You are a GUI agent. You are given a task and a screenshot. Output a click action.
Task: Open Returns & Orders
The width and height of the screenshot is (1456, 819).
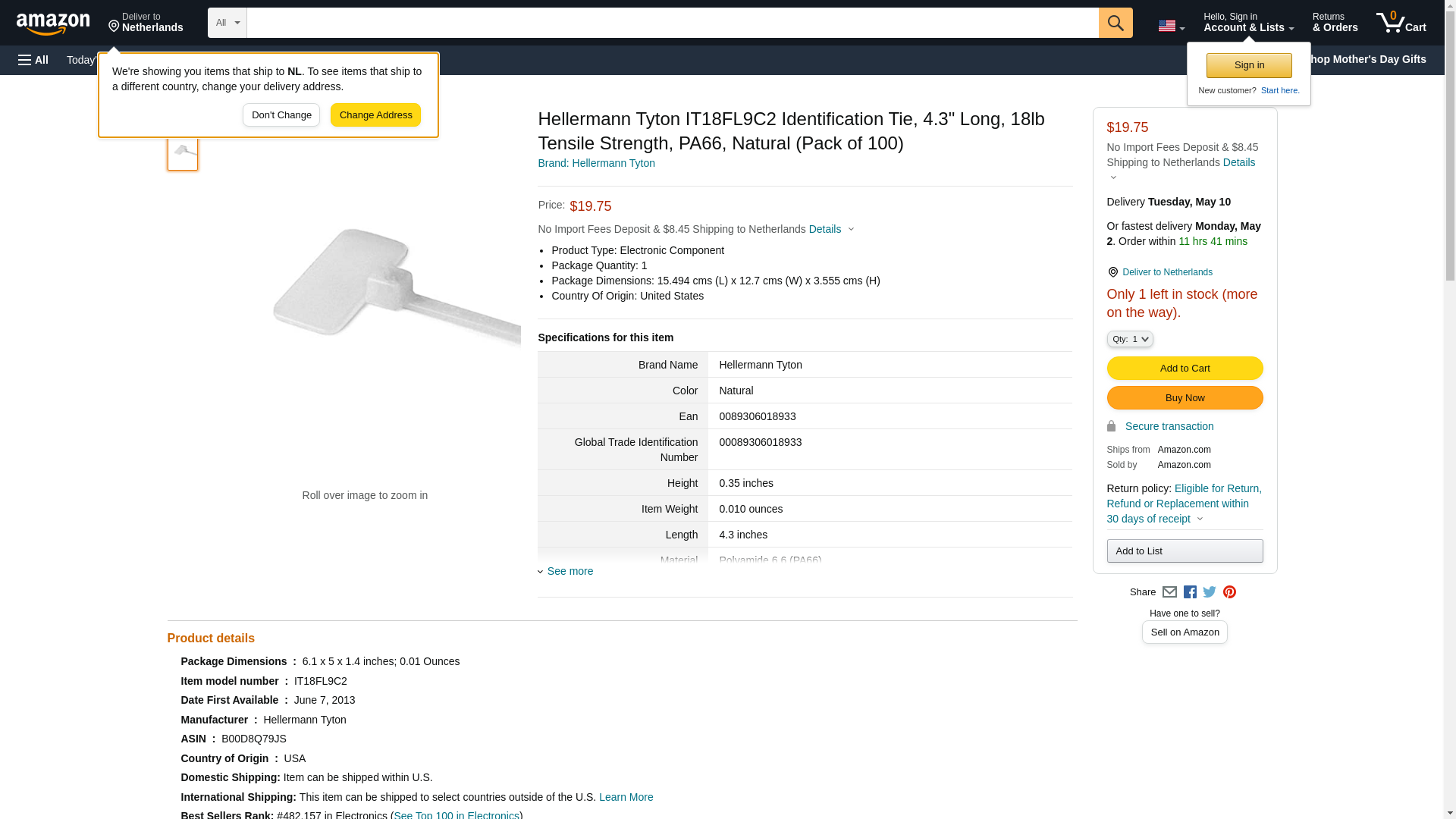[1335, 23]
